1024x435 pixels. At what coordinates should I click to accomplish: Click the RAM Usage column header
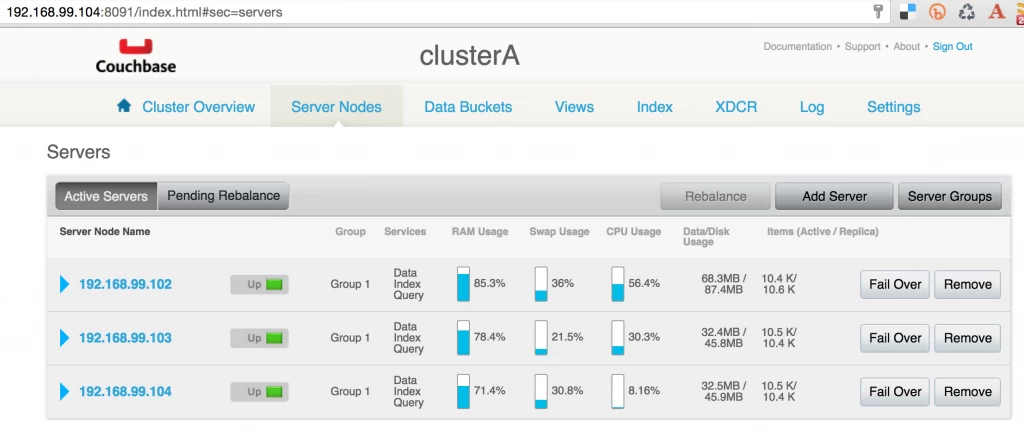pyautogui.click(x=480, y=231)
